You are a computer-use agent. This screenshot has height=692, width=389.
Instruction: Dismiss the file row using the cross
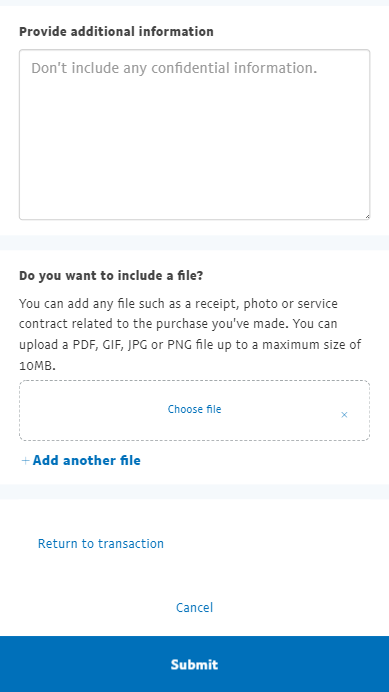click(344, 415)
